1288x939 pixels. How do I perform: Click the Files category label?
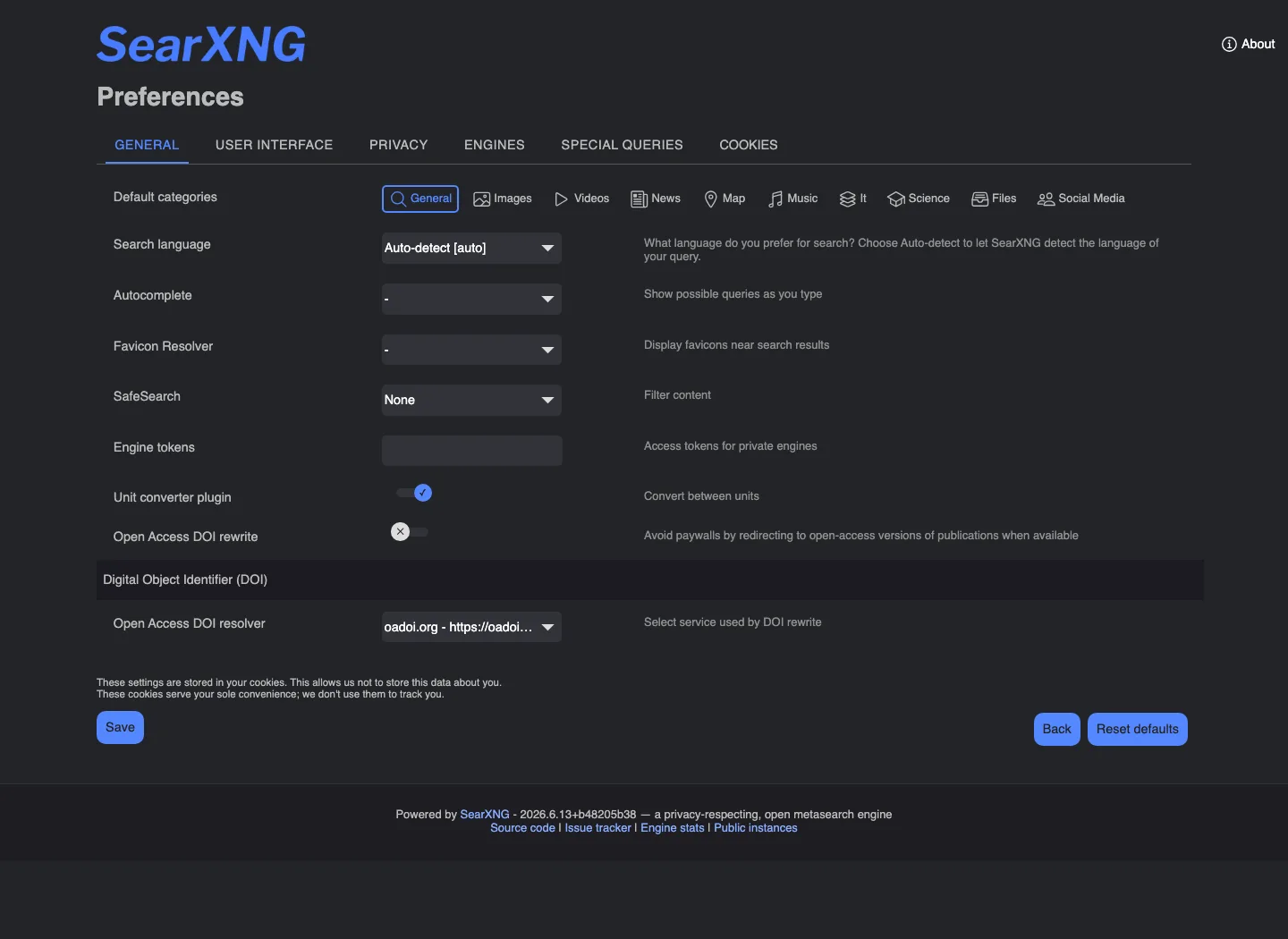1004,199
